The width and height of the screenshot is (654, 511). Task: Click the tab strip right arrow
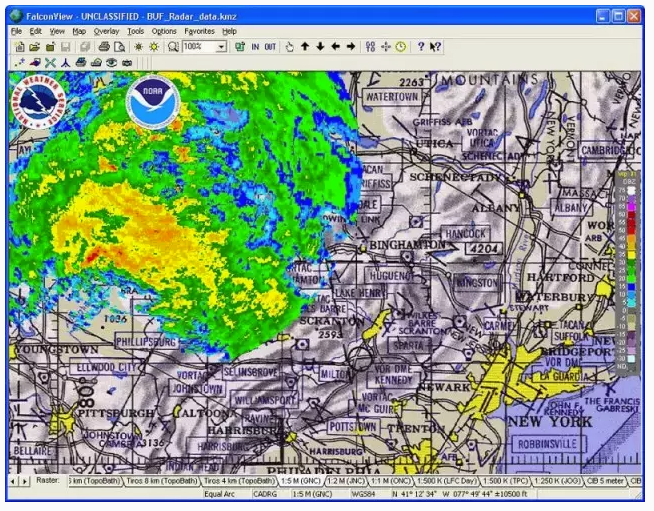[x=25, y=481]
